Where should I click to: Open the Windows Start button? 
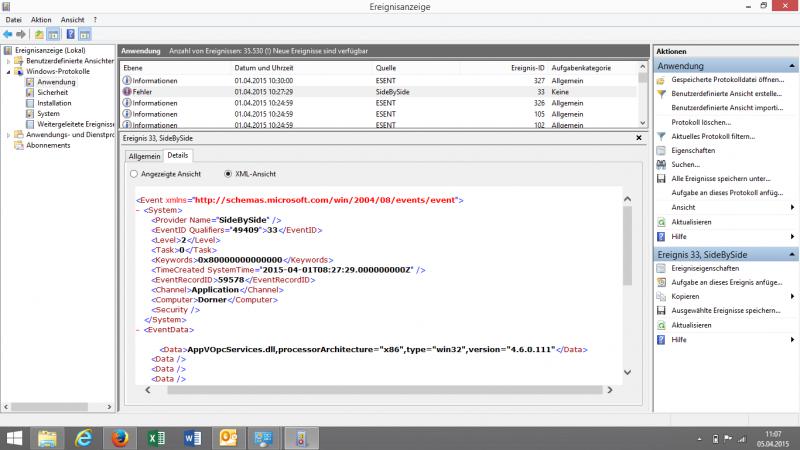14,438
